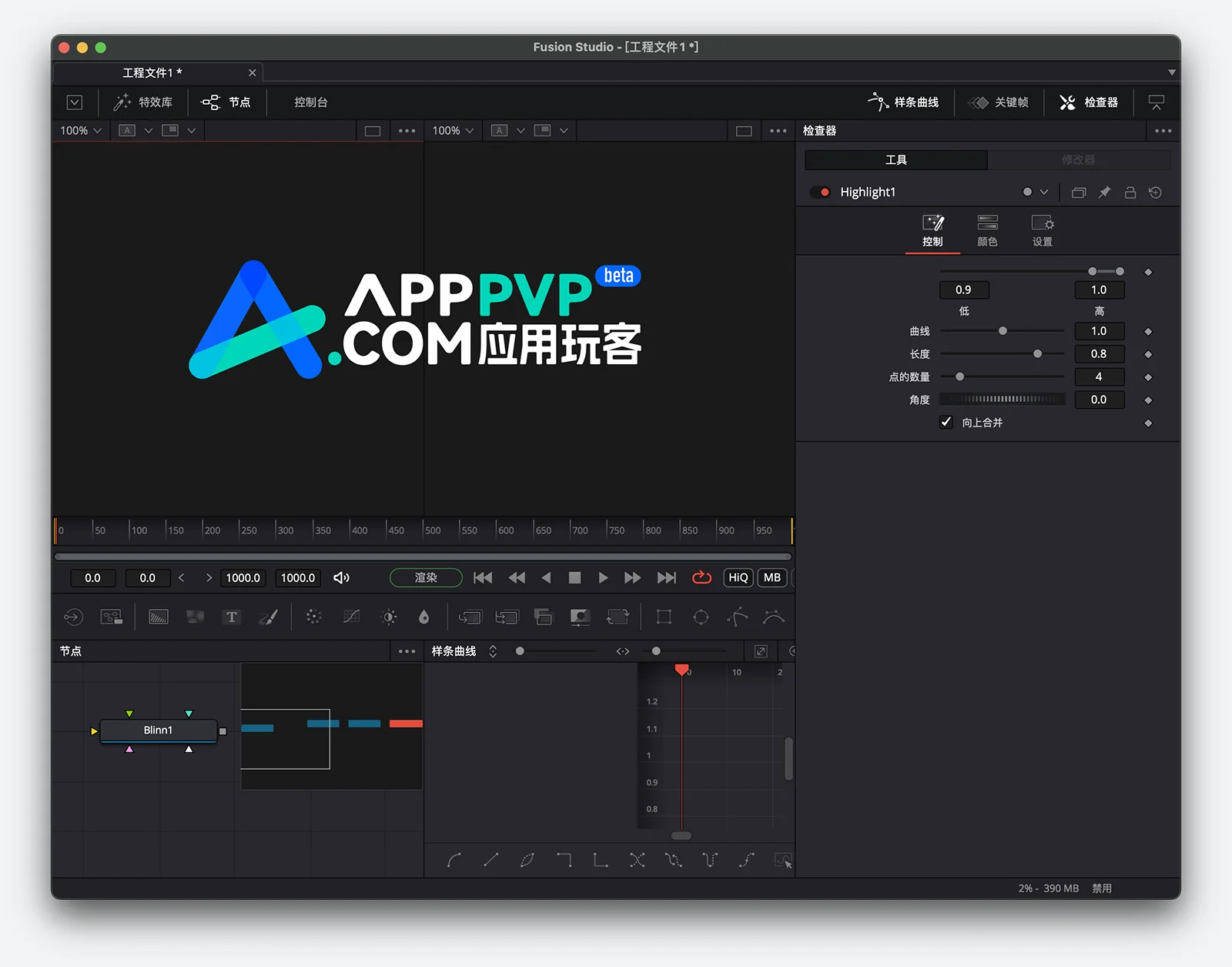Toggle the 节点 nodes panel button
The height and width of the screenshot is (967, 1232).
(226, 102)
